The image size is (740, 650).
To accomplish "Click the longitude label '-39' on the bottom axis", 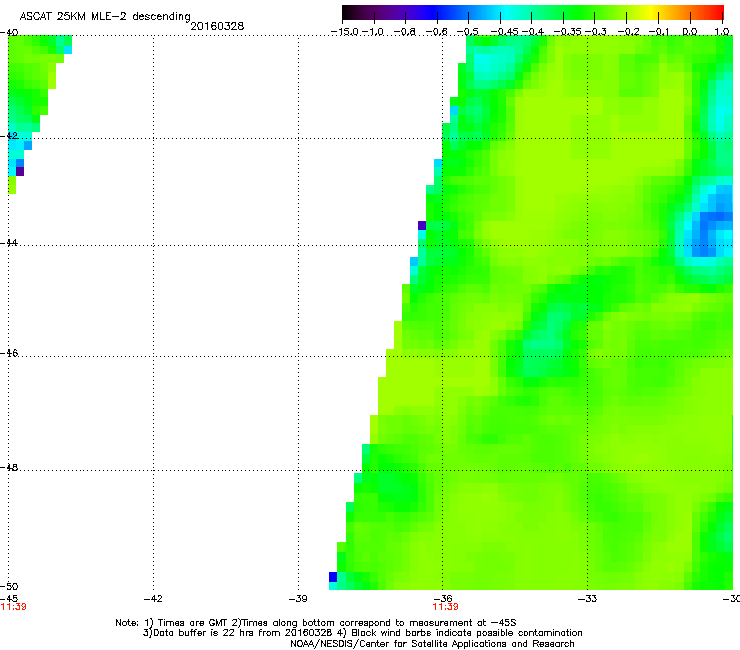I will pos(298,599).
